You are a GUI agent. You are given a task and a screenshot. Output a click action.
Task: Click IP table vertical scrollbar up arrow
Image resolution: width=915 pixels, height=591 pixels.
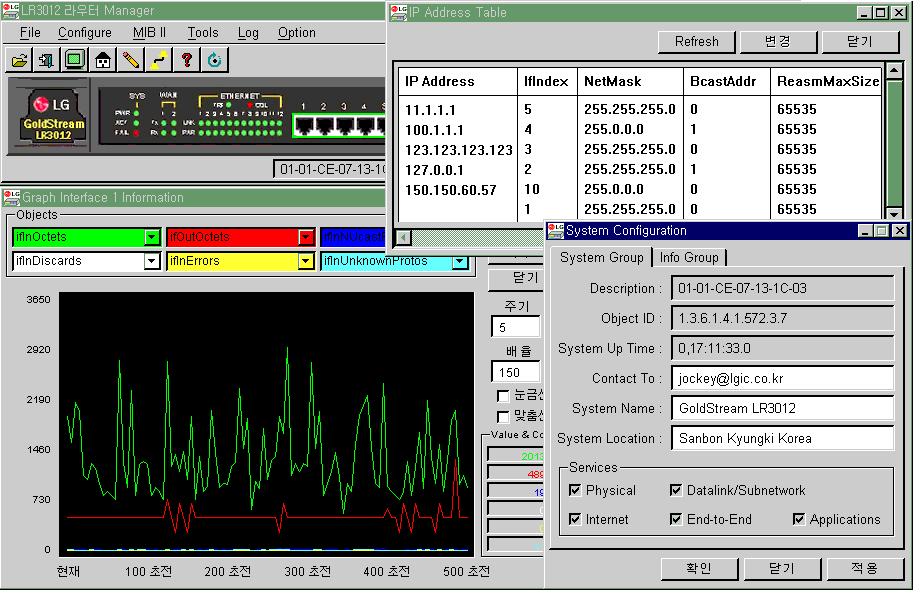click(x=894, y=71)
